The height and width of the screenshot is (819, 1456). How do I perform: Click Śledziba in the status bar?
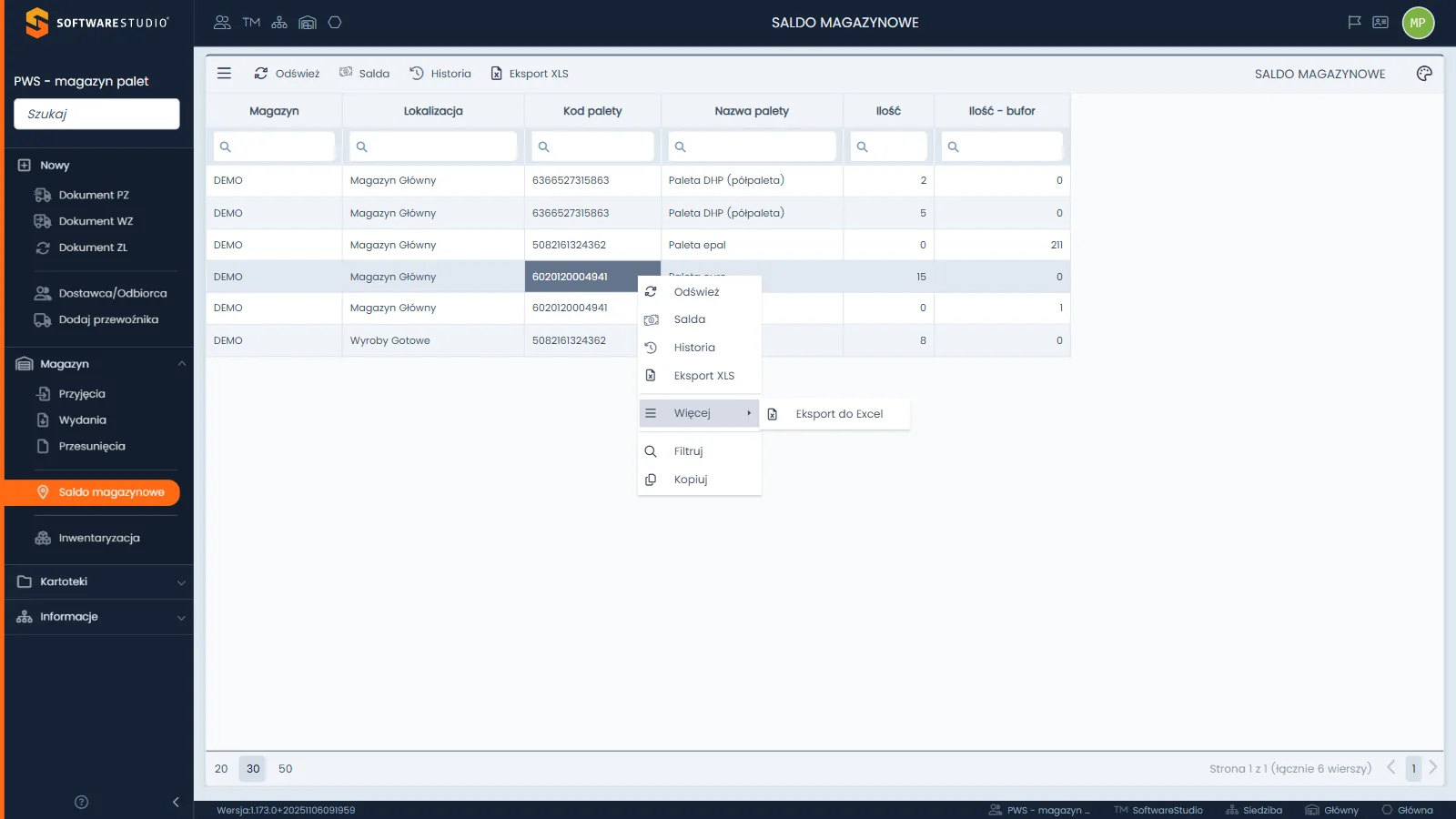click(1254, 810)
